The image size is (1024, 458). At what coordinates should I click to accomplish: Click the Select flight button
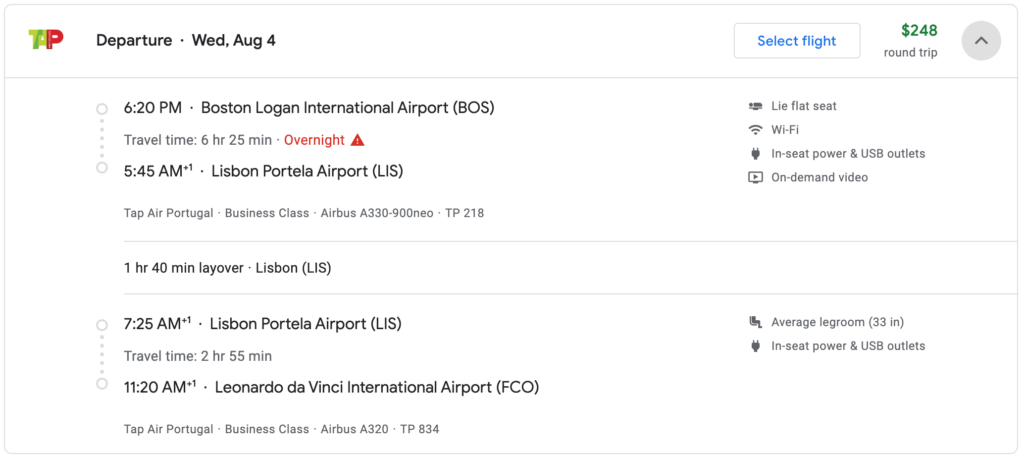coord(797,41)
